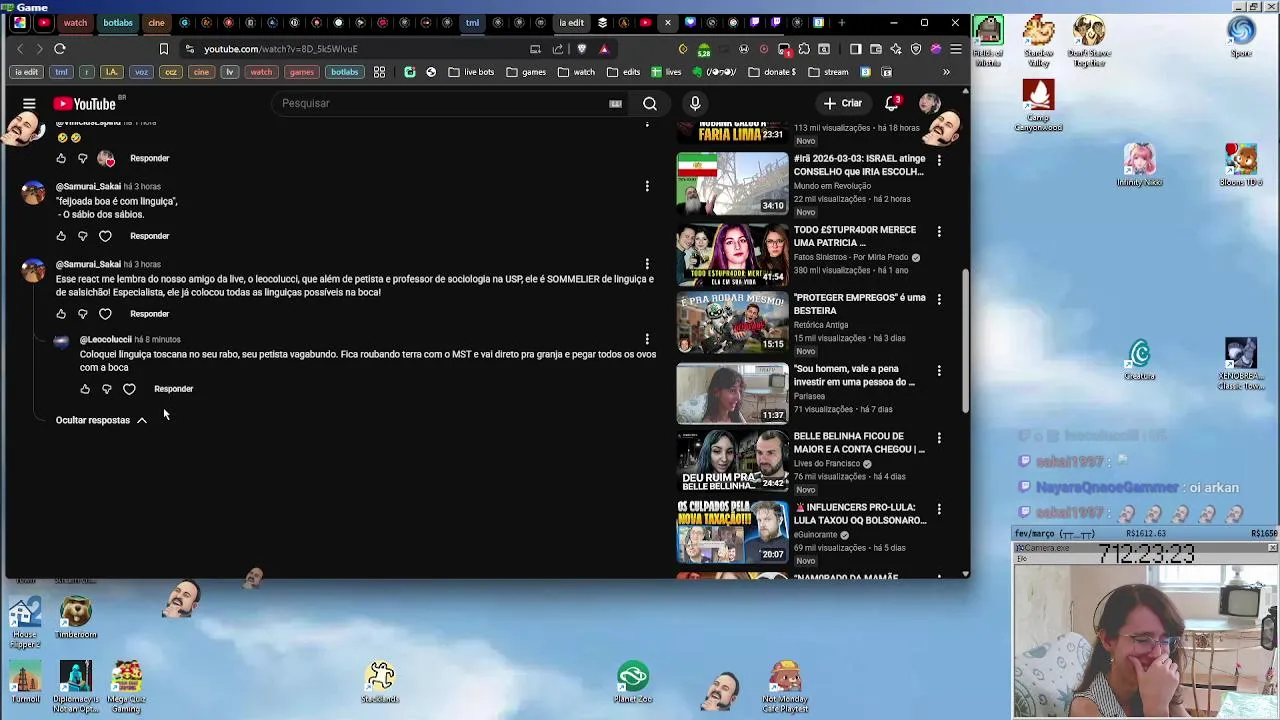Open menu for "PROTEGER EMPREGOS" video
The height and width of the screenshot is (720, 1280).
939,299
